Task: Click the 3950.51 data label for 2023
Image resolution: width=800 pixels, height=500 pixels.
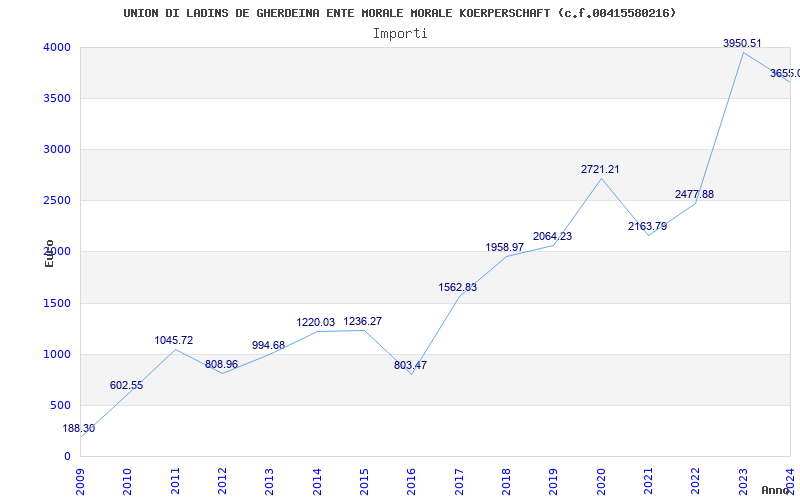Action: pyautogui.click(x=742, y=43)
